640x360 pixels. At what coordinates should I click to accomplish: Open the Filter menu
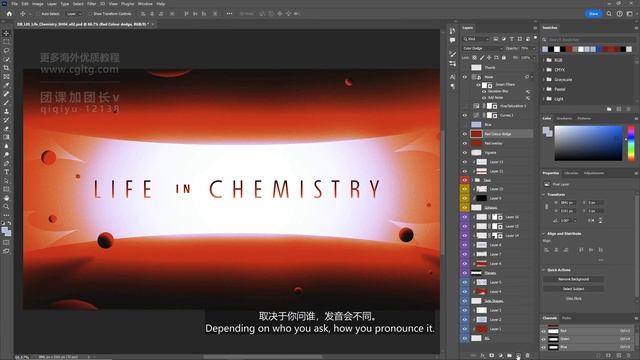(91, 4)
